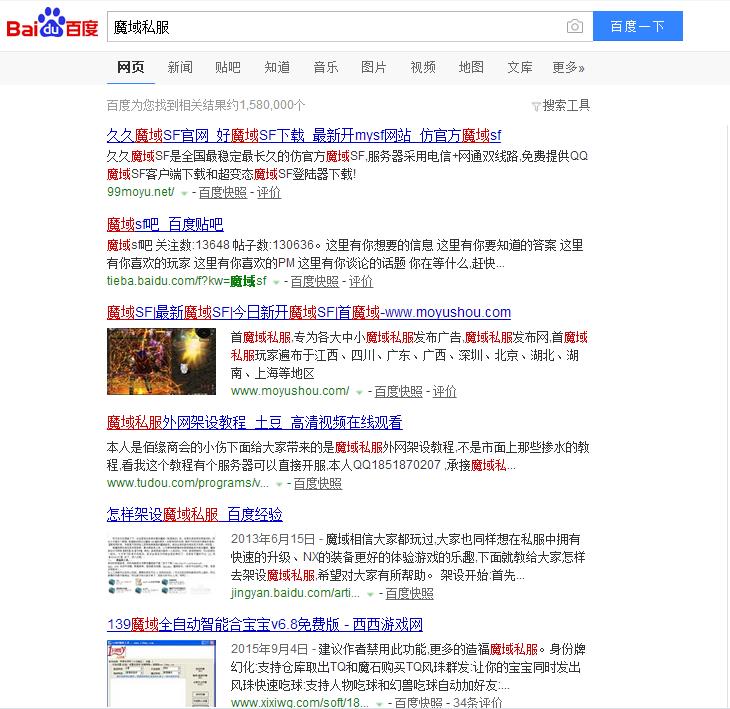730x709 pixels.
Task: Click the document thumbnail for 百度经验 result
Action: pyautogui.click(x=161, y=565)
